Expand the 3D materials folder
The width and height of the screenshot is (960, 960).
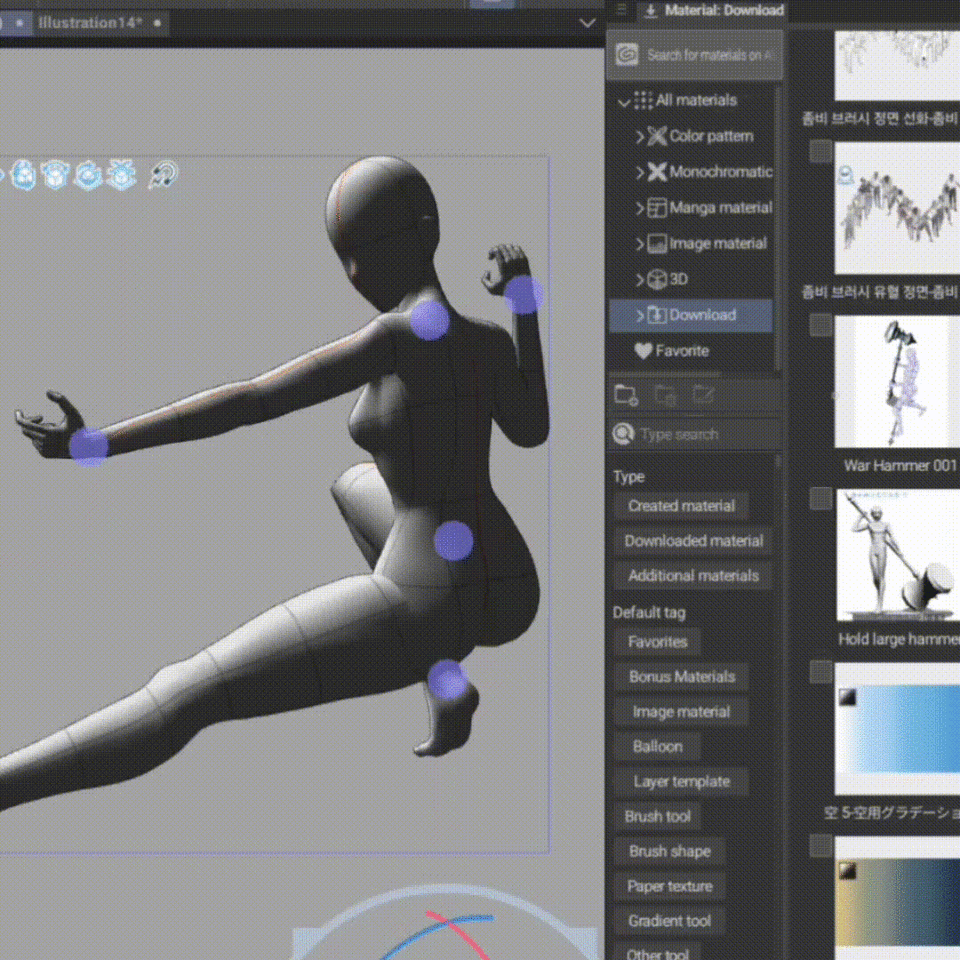click(x=639, y=279)
